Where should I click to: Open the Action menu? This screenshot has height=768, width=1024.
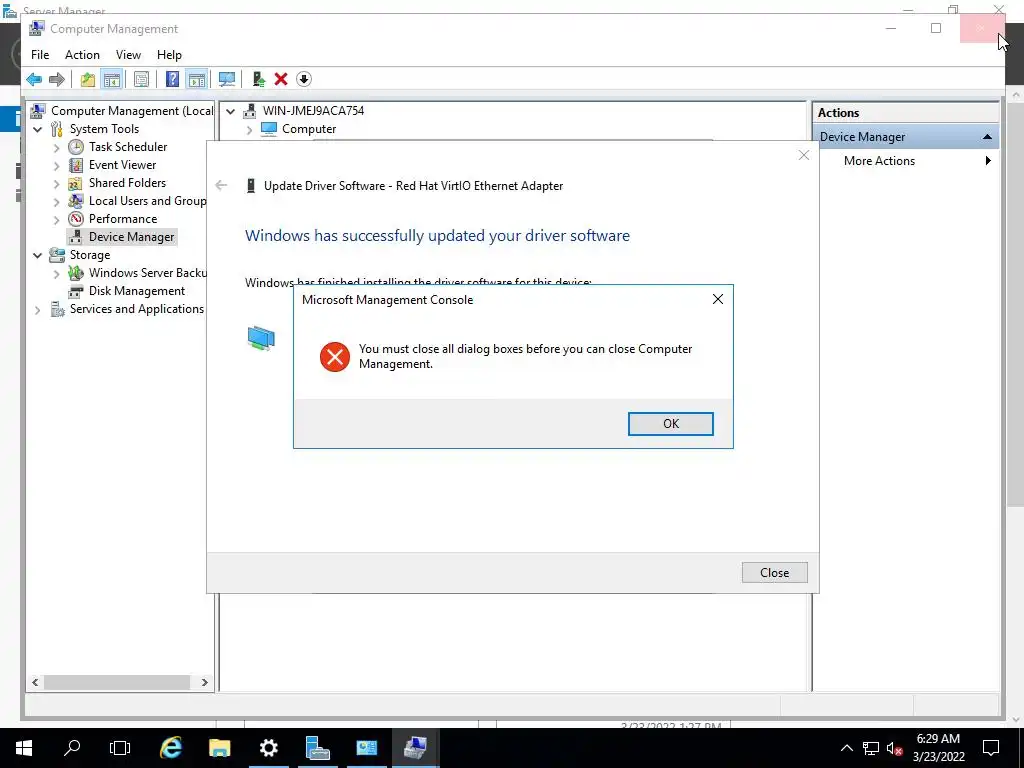click(x=82, y=55)
